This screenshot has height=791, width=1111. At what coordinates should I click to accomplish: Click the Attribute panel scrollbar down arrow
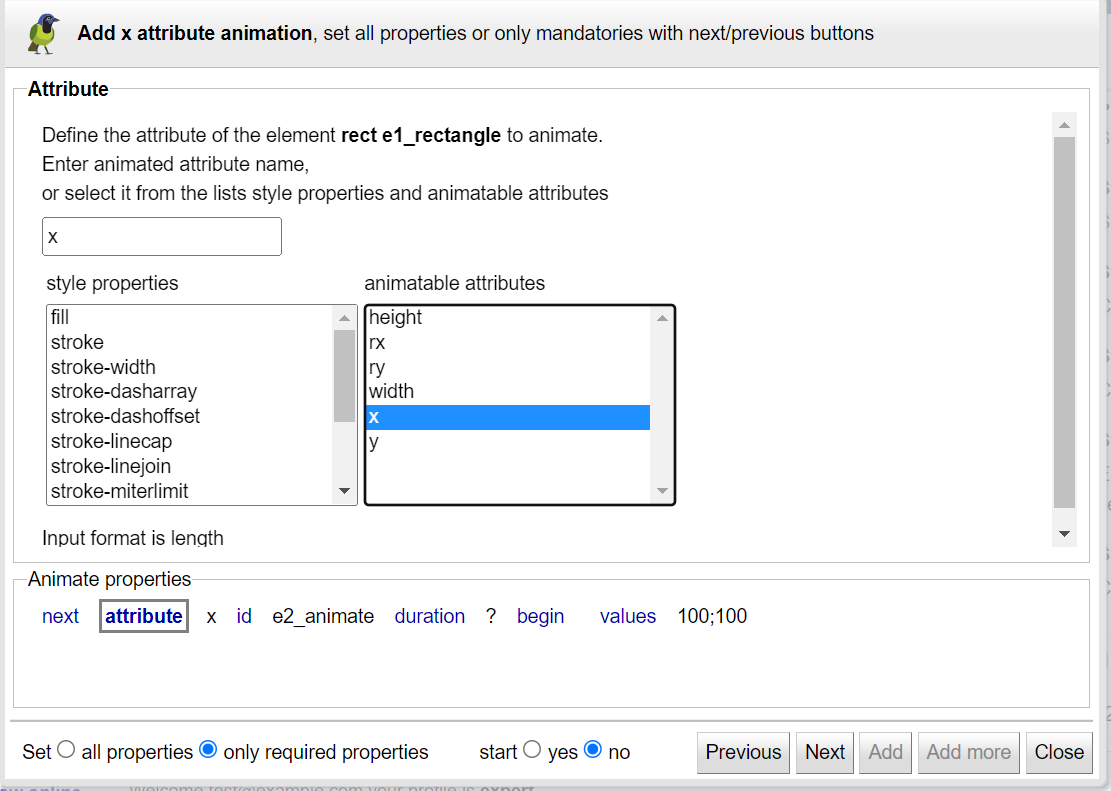pos(1064,534)
